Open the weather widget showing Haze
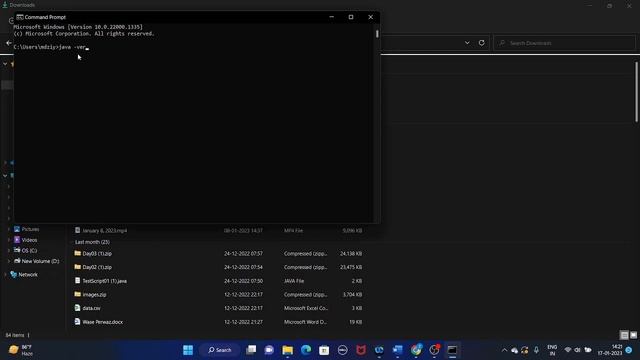Viewport: 640px width, 360px height. coord(21,350)
